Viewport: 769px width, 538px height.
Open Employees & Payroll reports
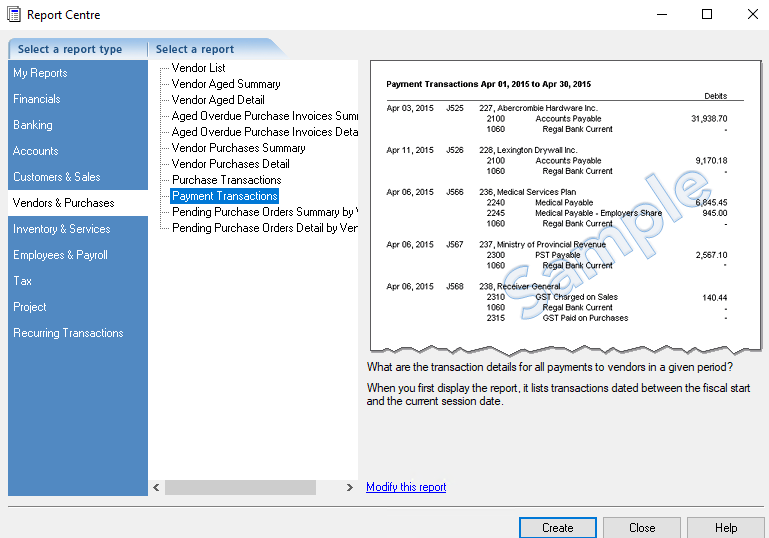point(60,255)
